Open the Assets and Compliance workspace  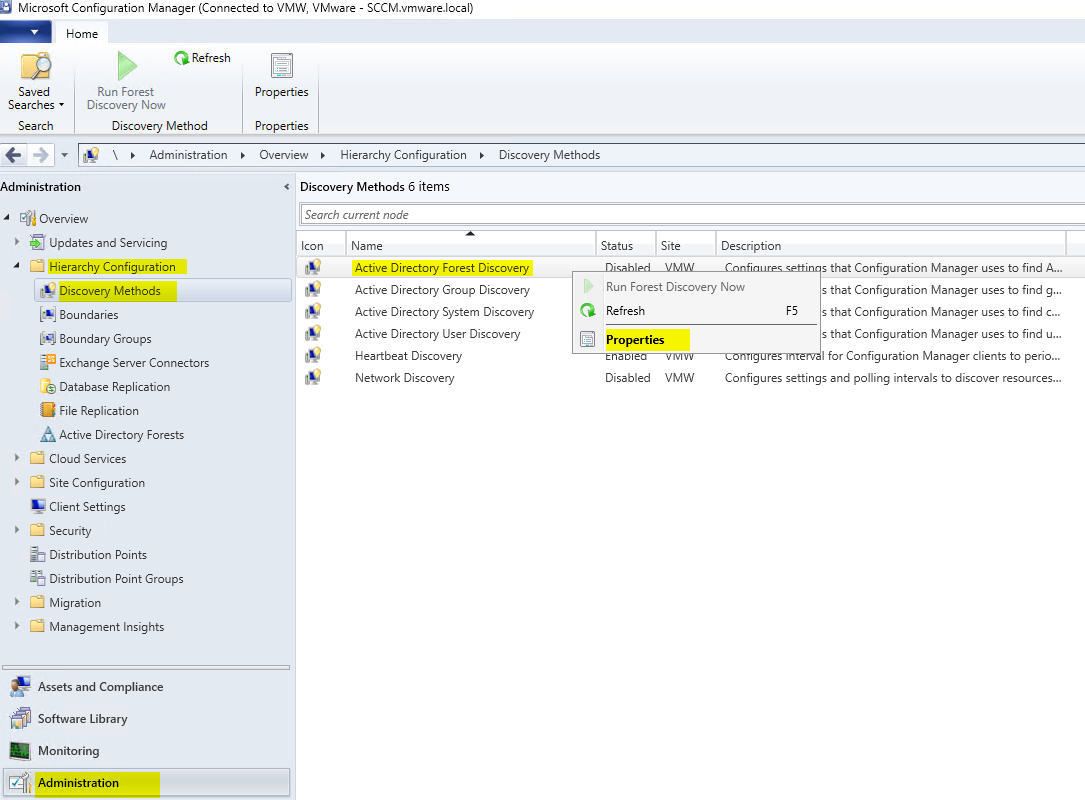click(100, 687)
